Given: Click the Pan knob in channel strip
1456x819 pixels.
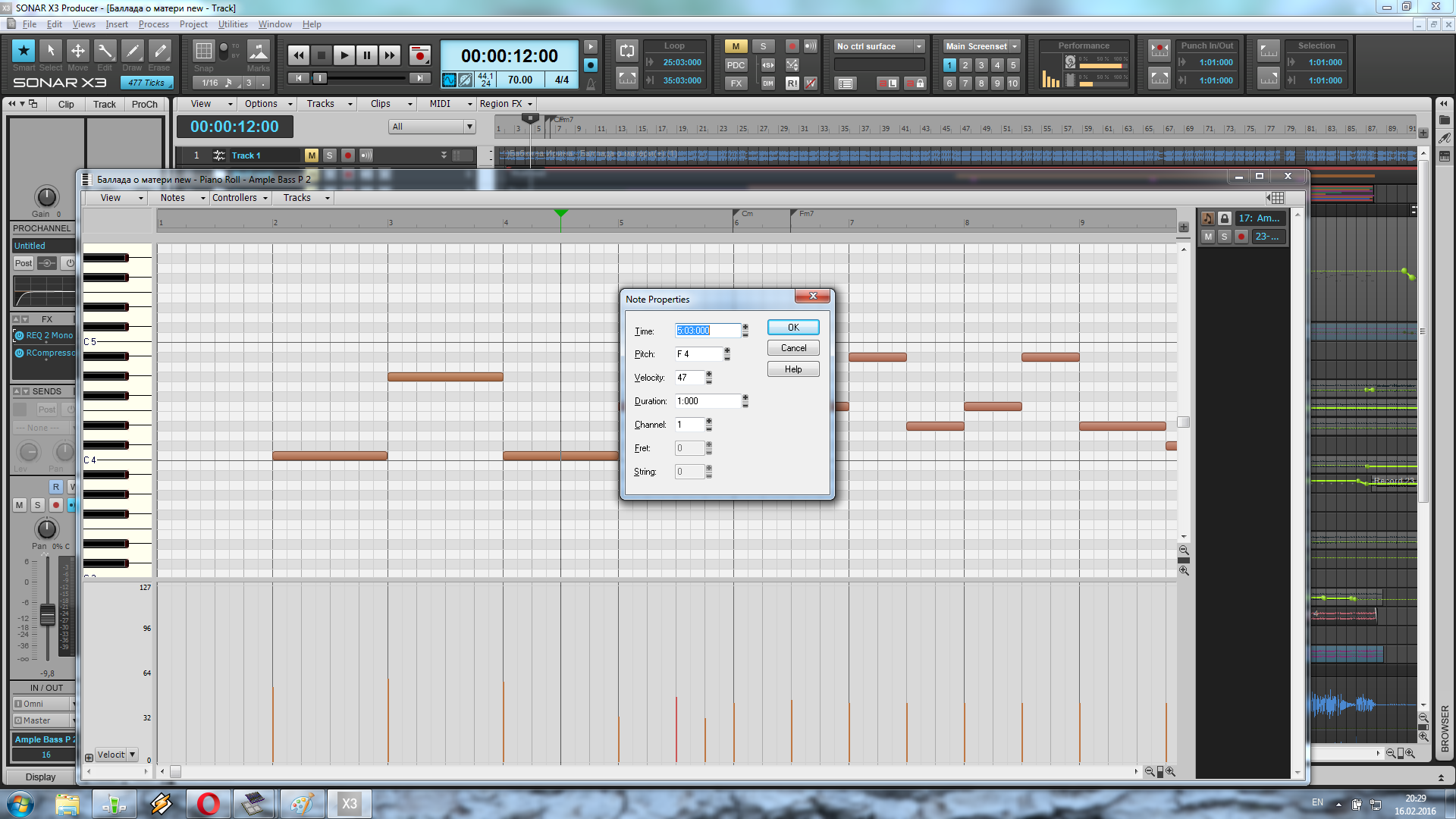Looking at the screenshot, I should click(46, 529).
